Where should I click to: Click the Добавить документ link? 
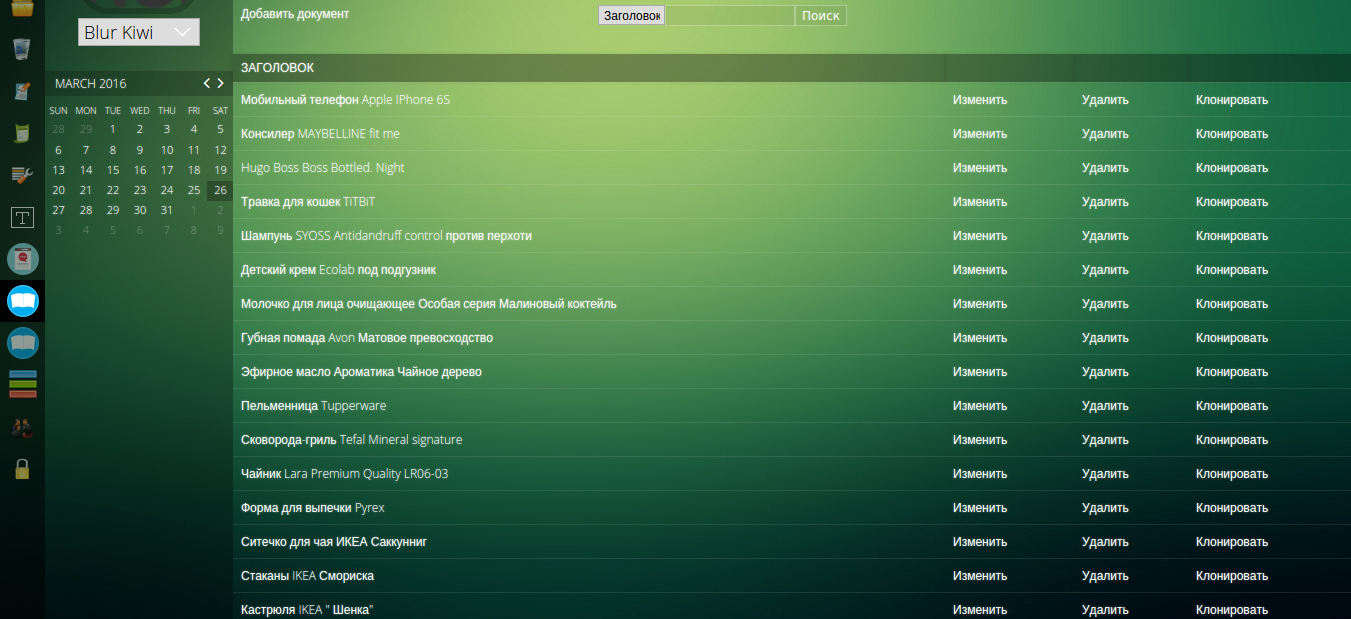click(295, 14)
